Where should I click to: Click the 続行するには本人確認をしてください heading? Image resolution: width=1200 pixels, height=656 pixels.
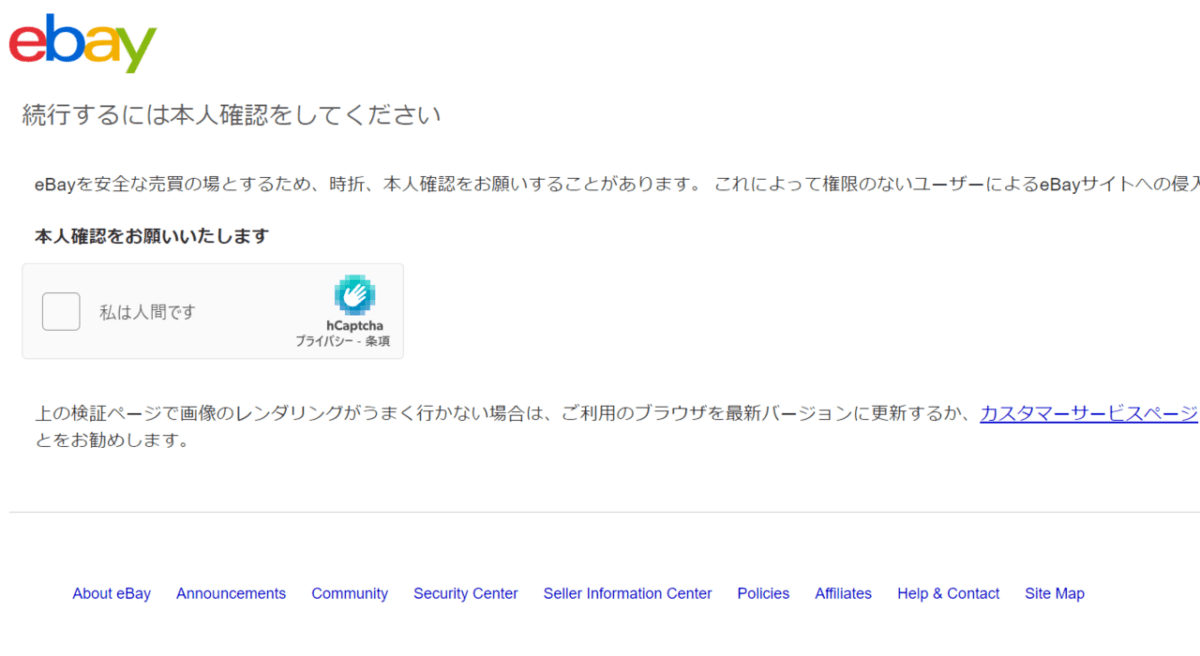tap(231, 115)
